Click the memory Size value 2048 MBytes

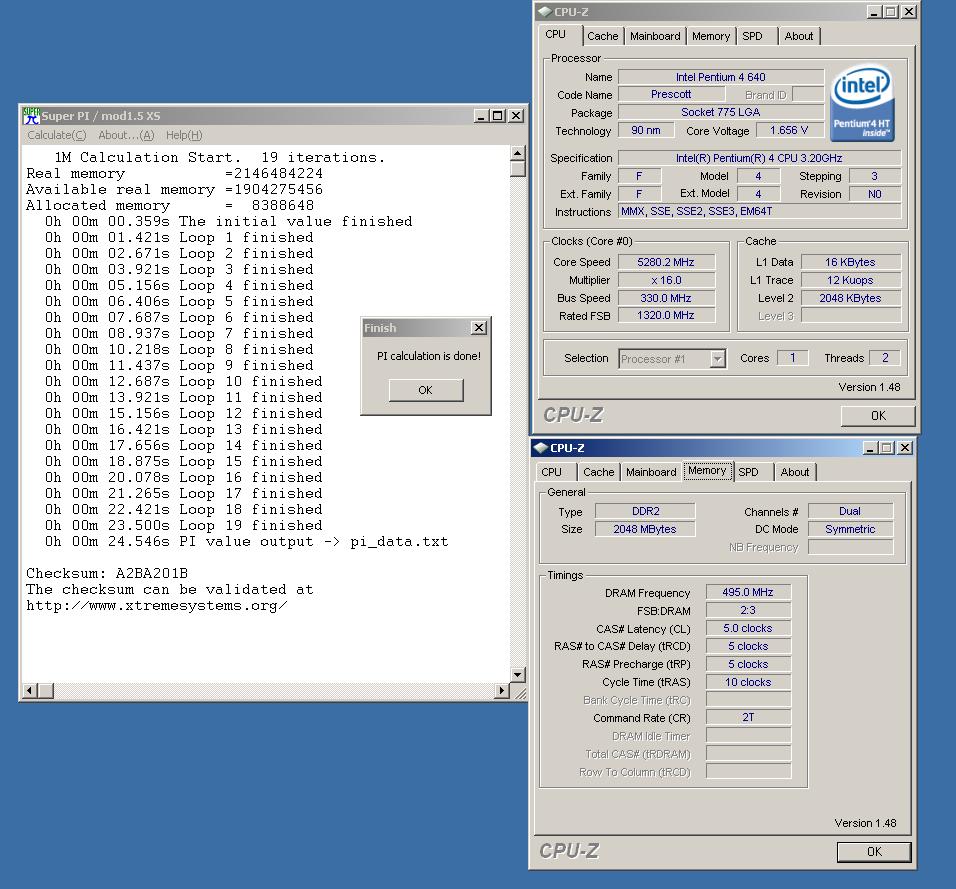tap(645, 529)
